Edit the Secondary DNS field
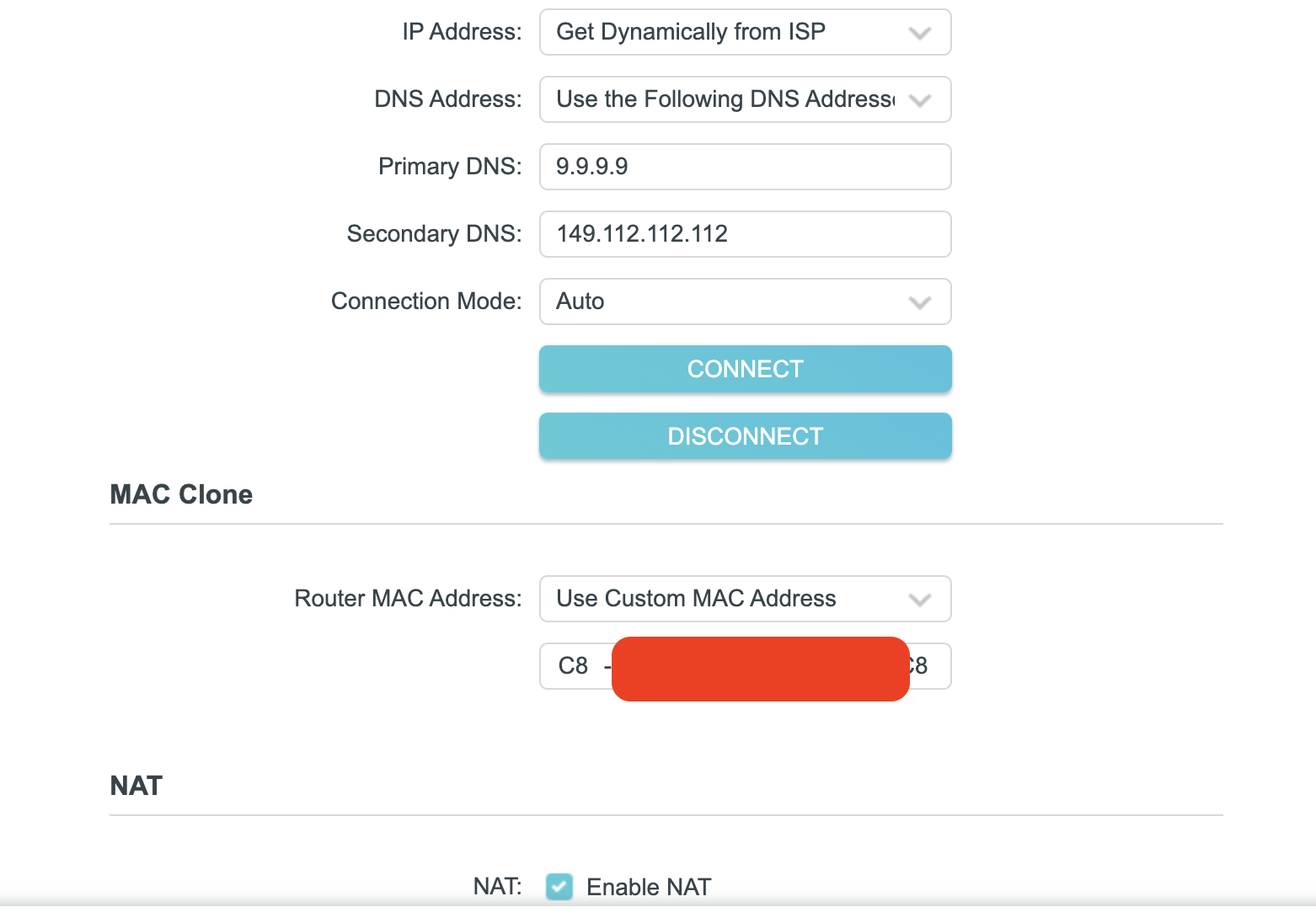Viewport: 1316px width, 923px height. coord(745,234)
